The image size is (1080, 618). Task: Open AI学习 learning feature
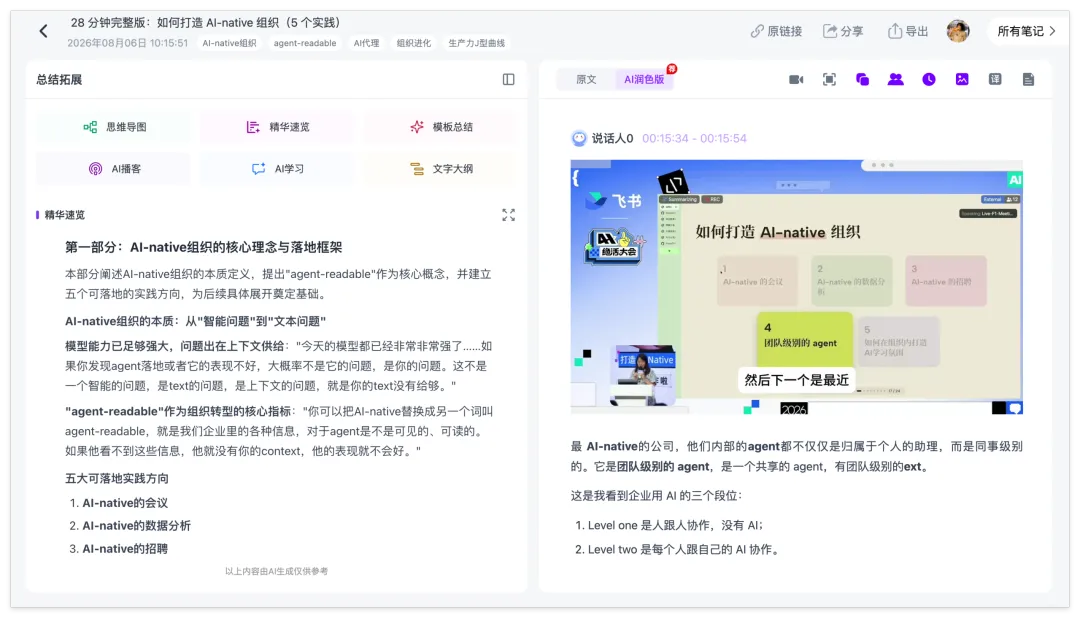coord(277,169)
